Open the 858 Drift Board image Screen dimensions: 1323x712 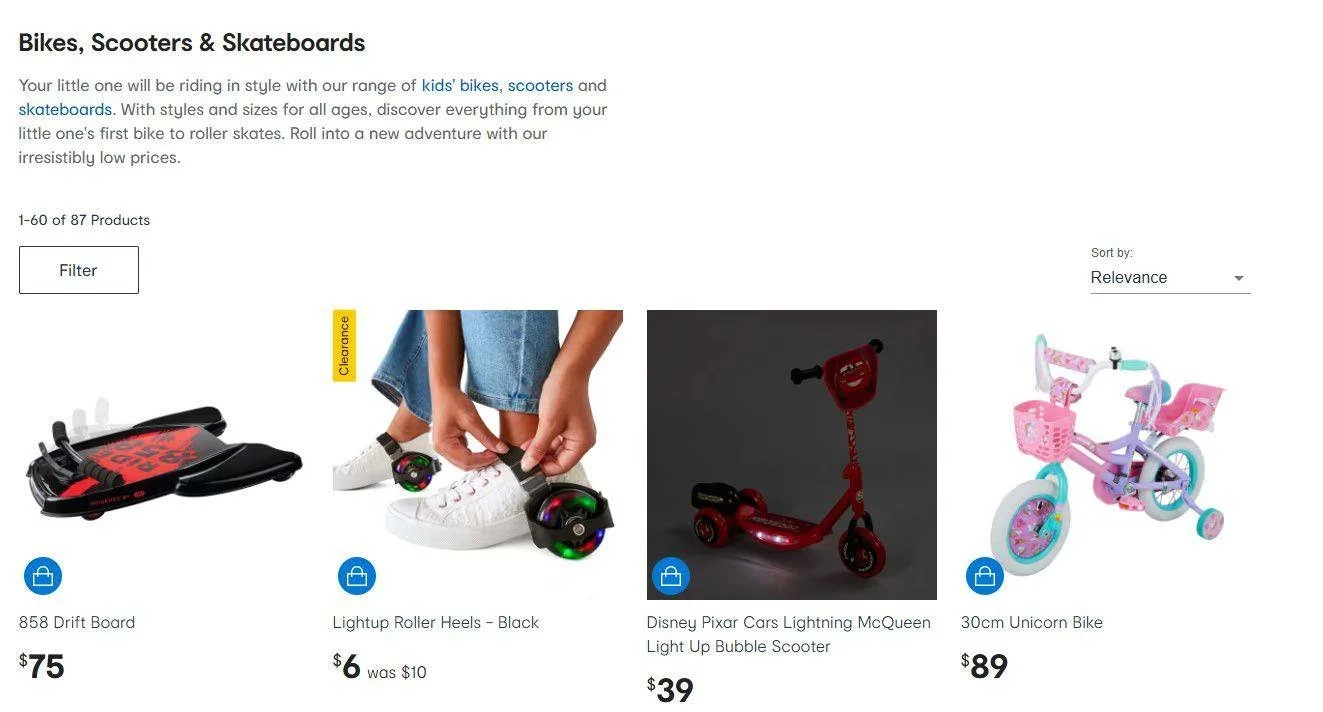(x=164, y=455)
